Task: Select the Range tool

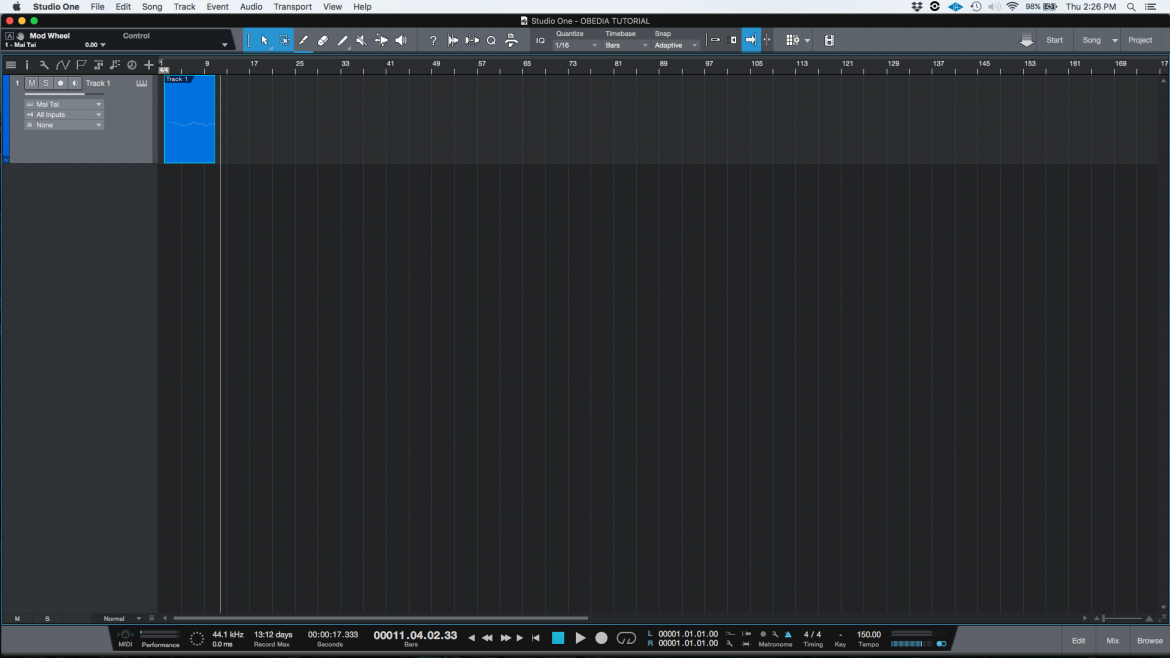Action: click(x=284, y=40)
